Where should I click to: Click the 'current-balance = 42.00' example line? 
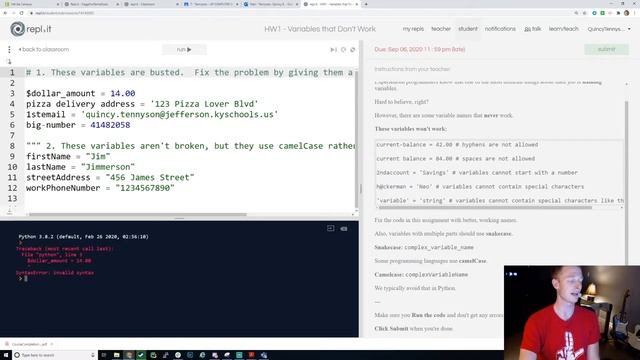pos(457,145)
